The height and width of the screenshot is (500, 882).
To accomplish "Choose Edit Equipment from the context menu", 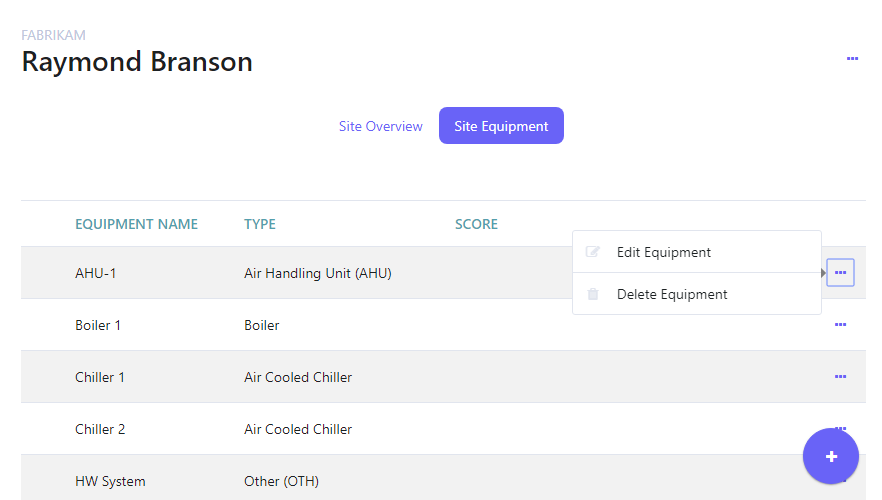I will pyautogui.click(x=663, y=252).
